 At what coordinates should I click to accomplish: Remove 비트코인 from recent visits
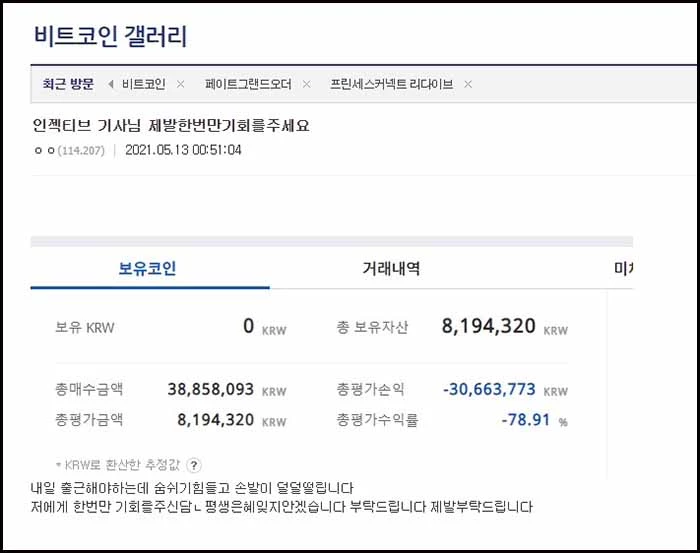180,84
